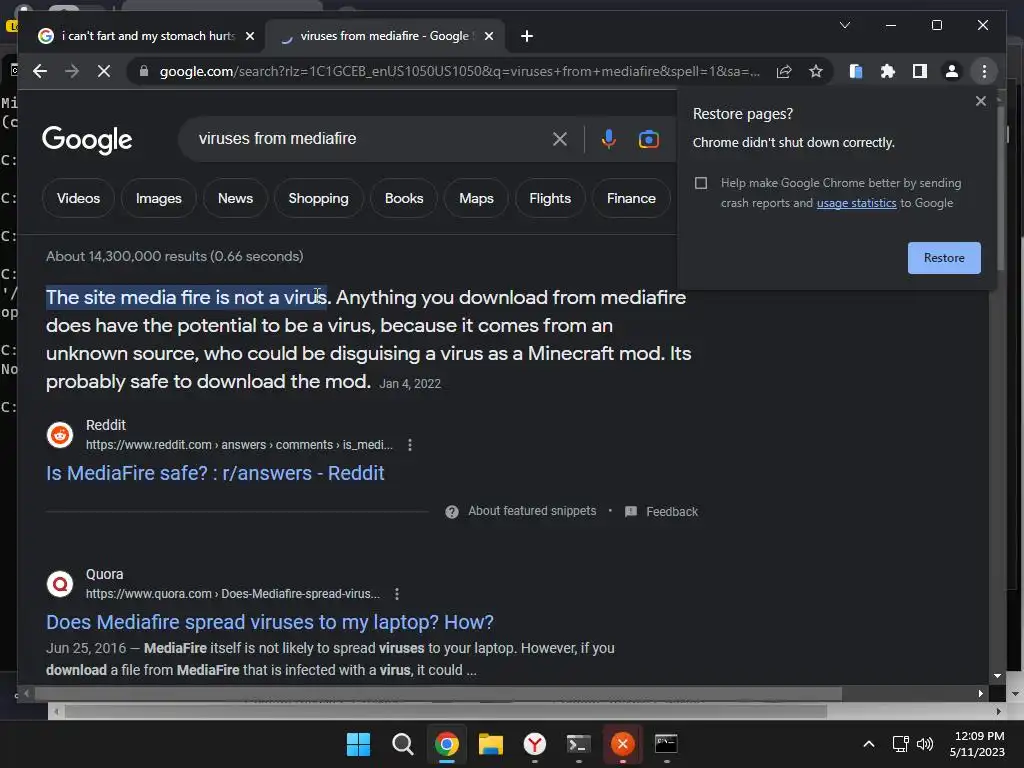Open the tab search dropdown arrow

[844, 25]
